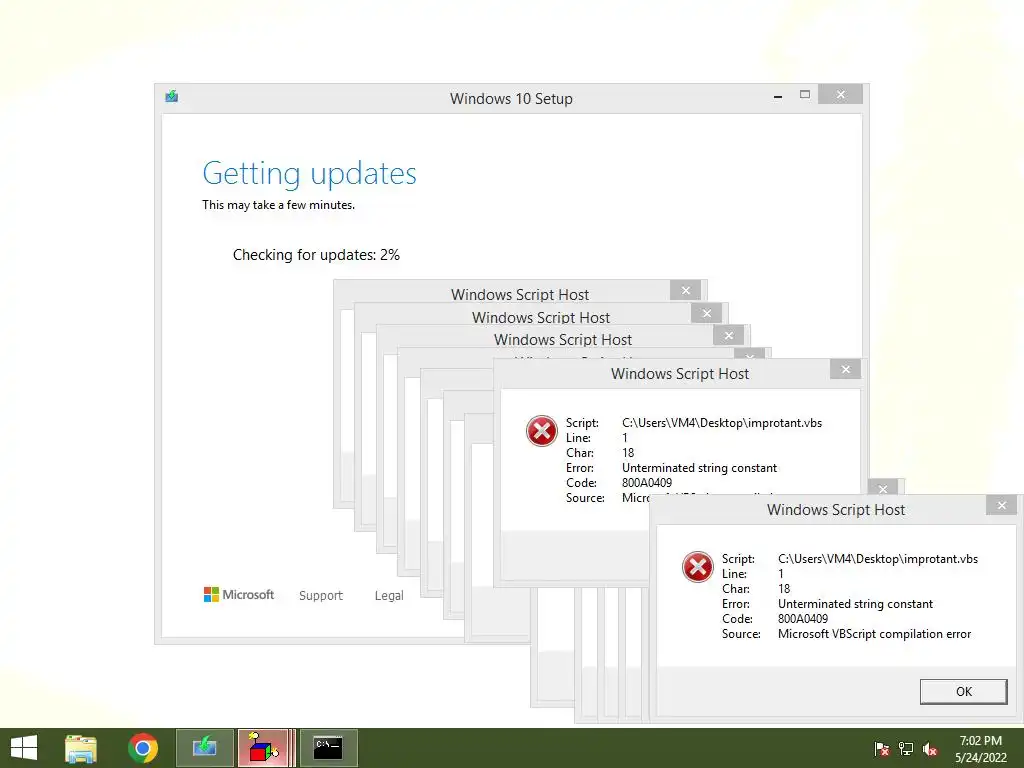Image resolution: width=1024 pixels, height=768 pixels.
Task: Click 'This may take a few minutes.' text
Action: click(278, 205)
